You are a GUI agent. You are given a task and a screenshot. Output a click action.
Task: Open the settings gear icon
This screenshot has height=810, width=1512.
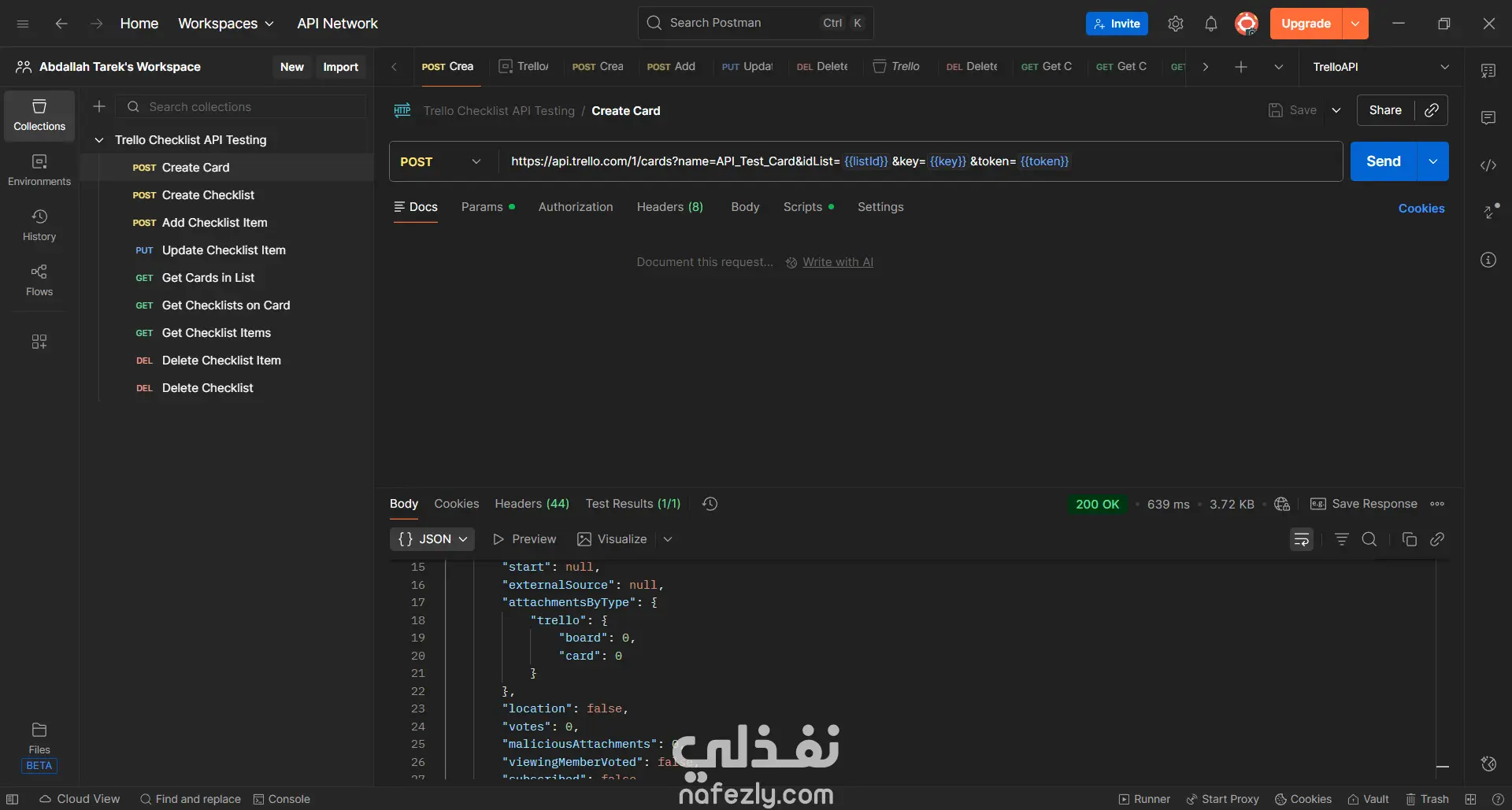click(x=1176, y=24)
